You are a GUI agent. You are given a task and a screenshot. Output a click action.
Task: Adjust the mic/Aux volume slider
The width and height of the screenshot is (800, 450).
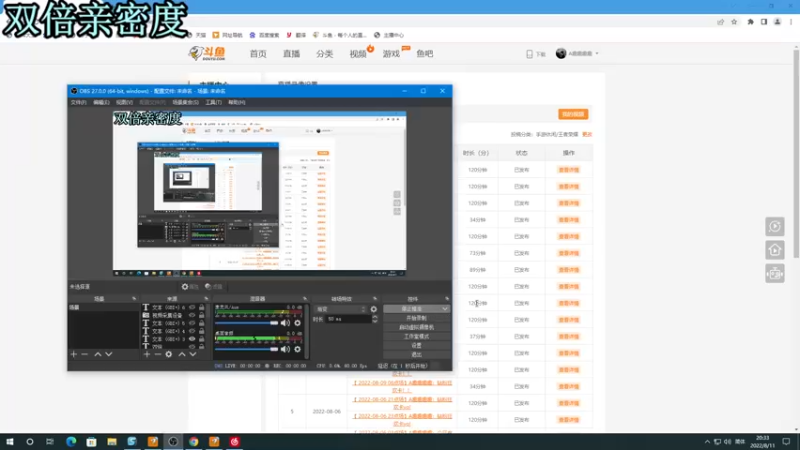tap(247, 323)
